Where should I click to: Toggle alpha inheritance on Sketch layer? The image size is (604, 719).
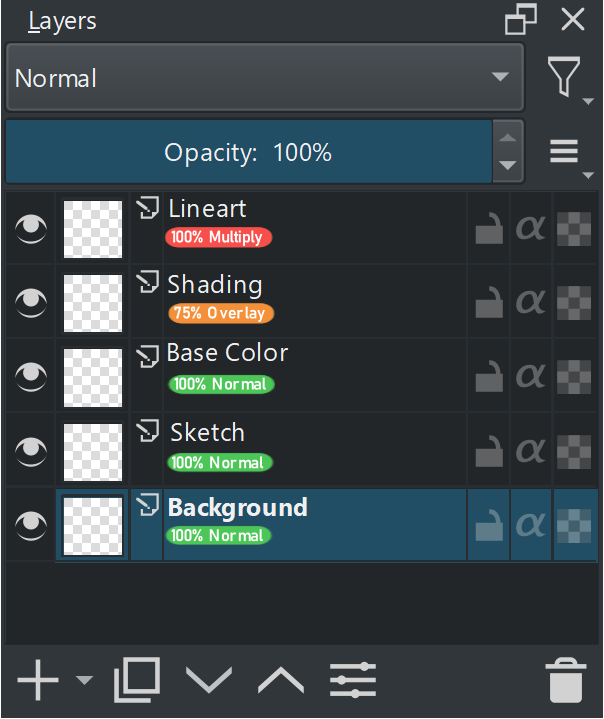pos(531,450)
